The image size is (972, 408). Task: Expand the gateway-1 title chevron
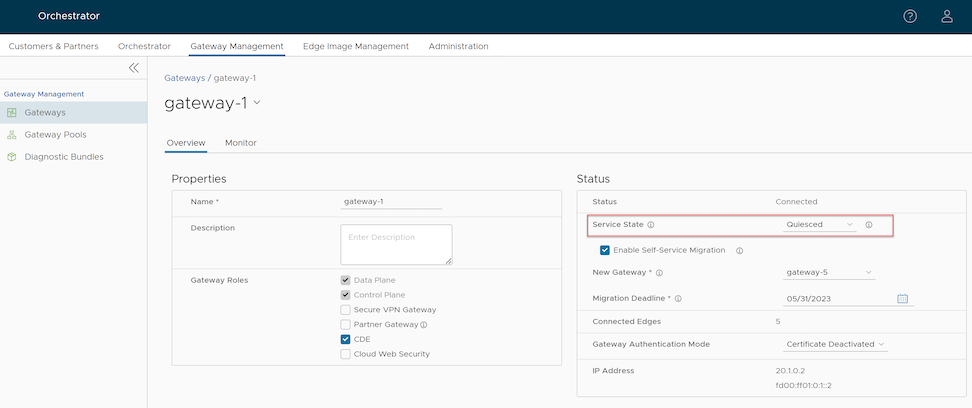tap(257, 102)
